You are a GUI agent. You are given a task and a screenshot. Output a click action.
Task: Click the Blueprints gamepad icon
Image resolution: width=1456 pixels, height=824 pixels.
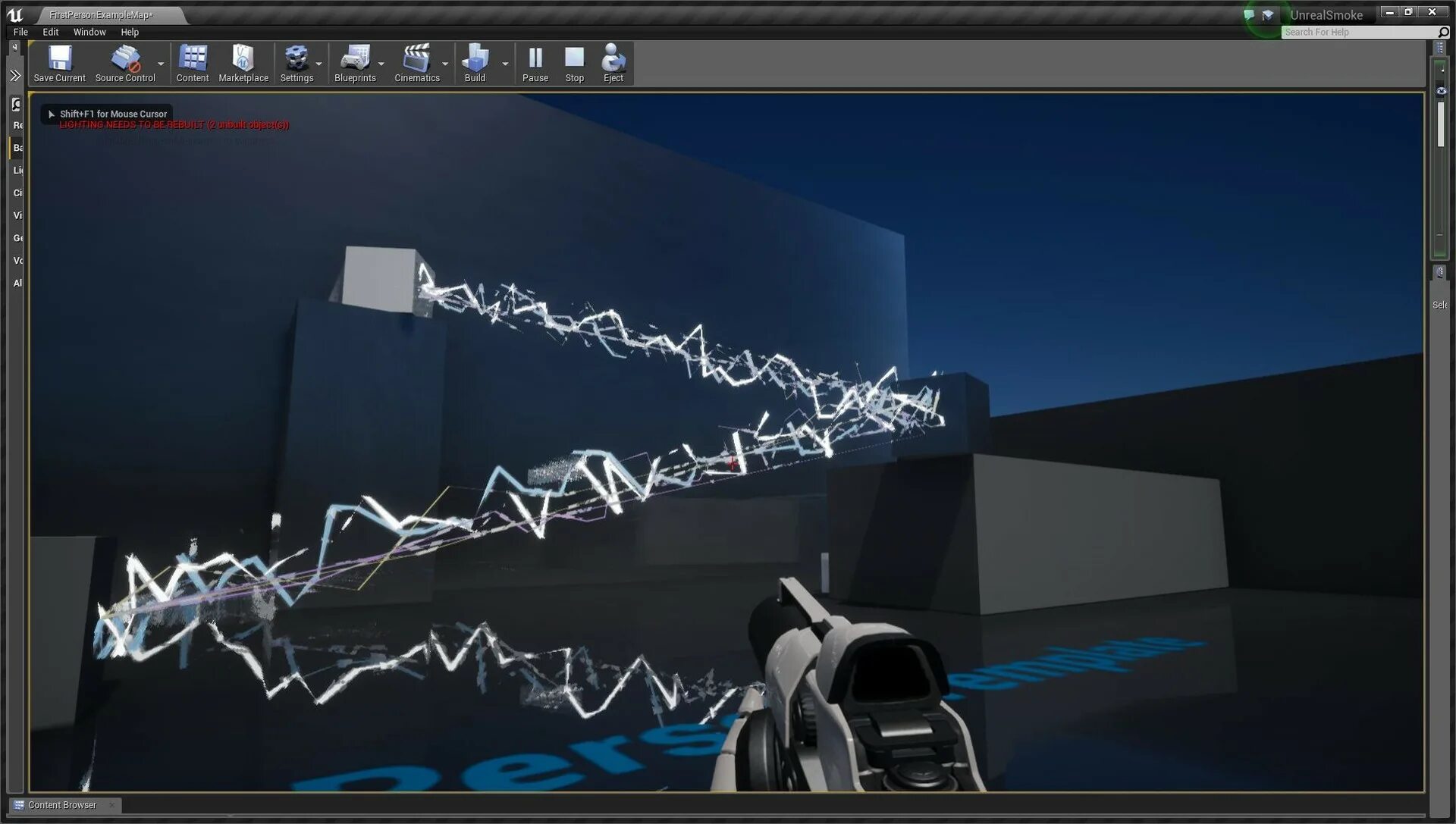tap(354, 58)
